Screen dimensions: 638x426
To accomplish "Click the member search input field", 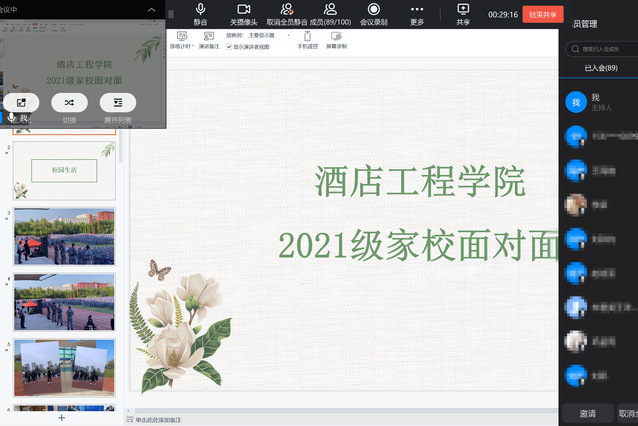I will [x=604, y=48].
